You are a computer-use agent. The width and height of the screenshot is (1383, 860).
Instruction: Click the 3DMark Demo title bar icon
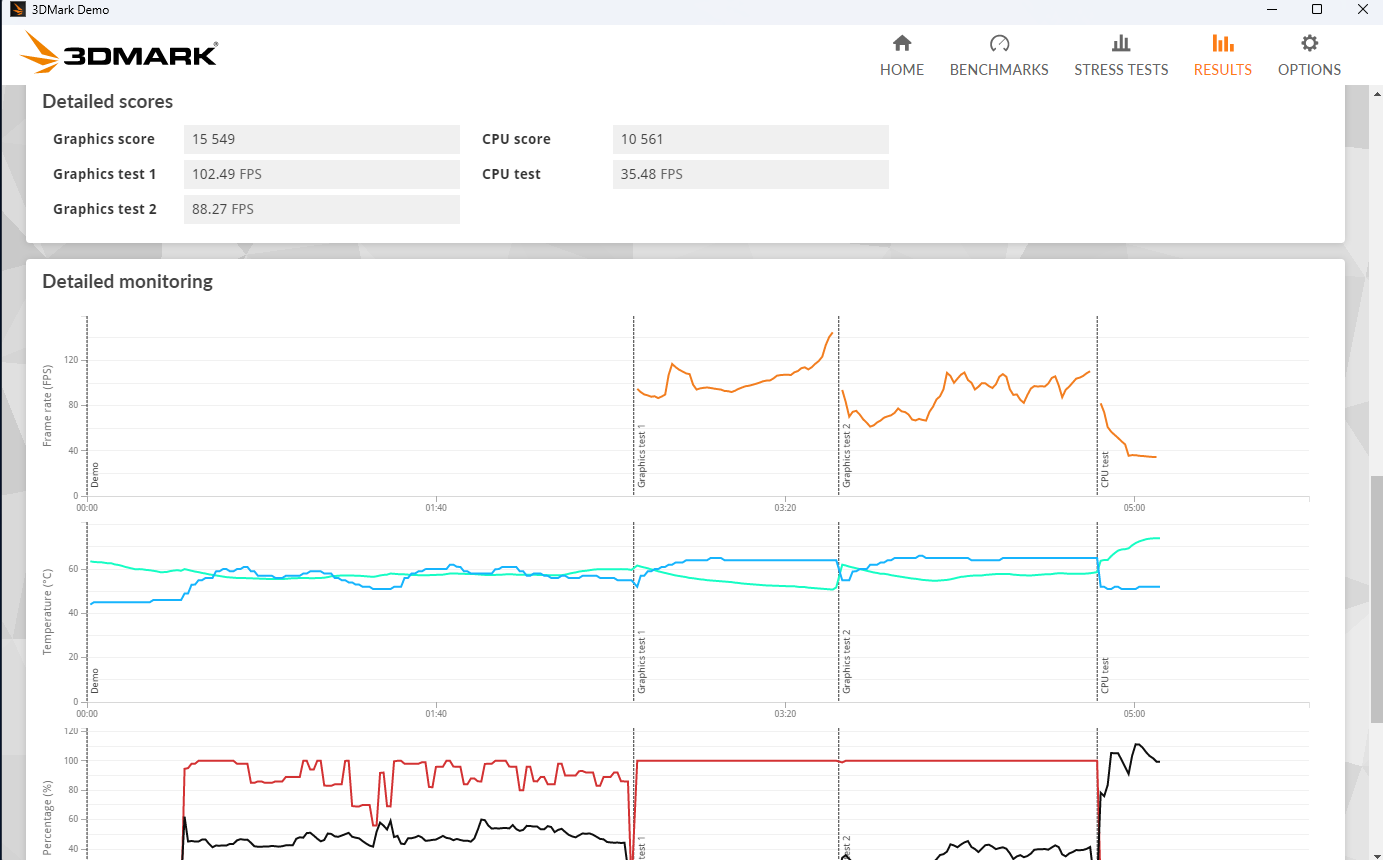click(17, 10)
